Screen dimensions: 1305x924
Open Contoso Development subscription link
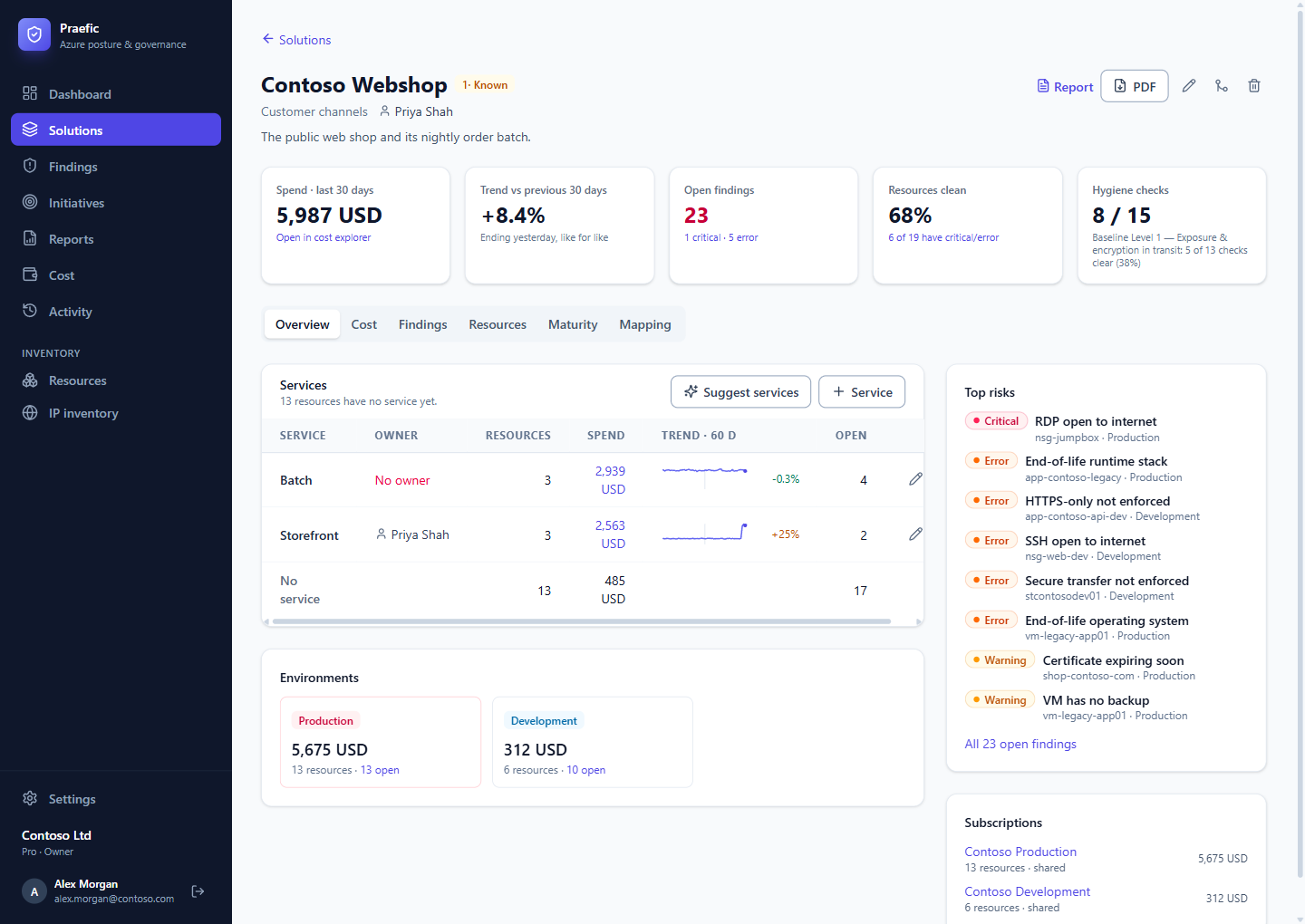1028,891
